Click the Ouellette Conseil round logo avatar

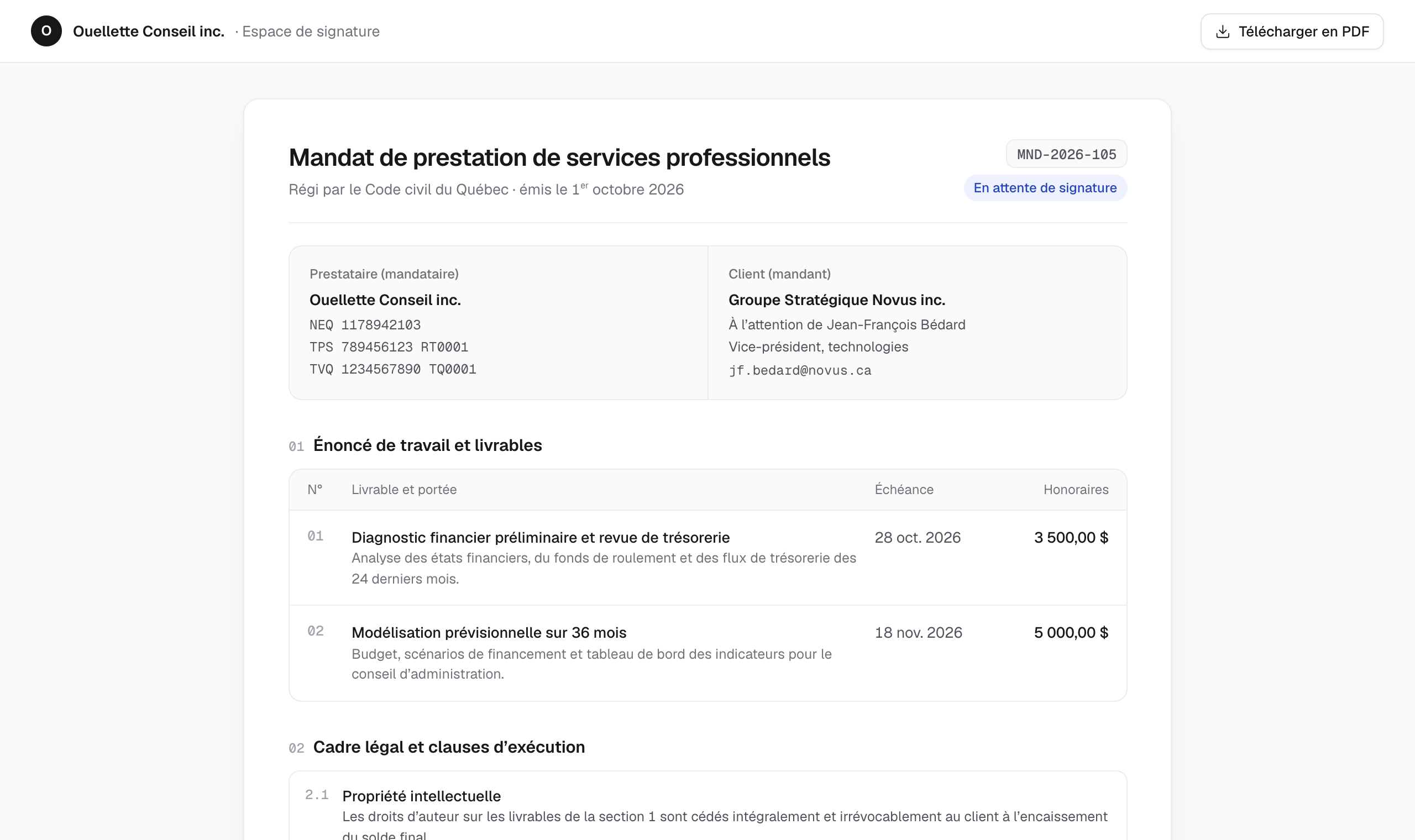[46, 31]
